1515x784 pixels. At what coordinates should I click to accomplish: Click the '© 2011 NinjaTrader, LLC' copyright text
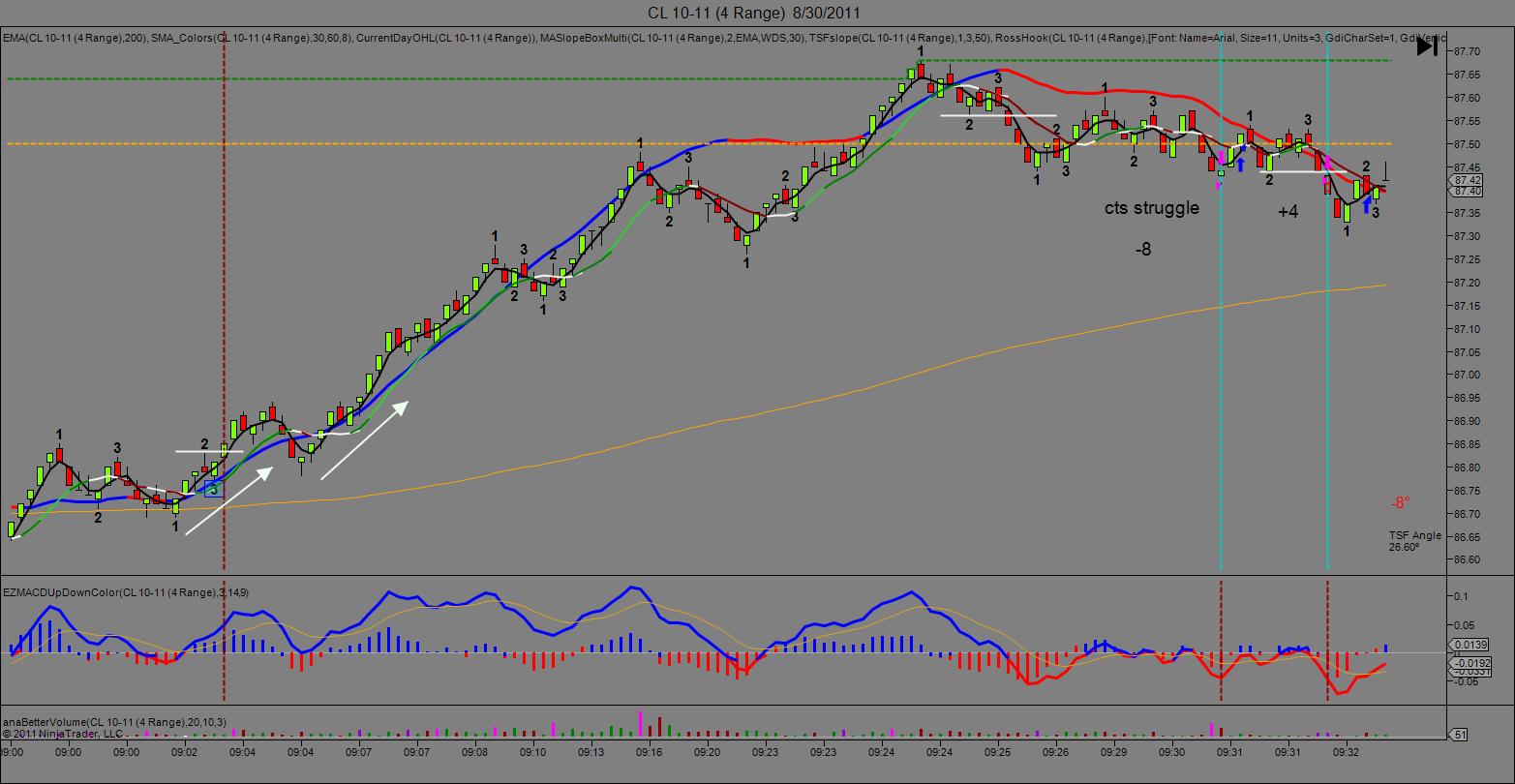(63, 733)
